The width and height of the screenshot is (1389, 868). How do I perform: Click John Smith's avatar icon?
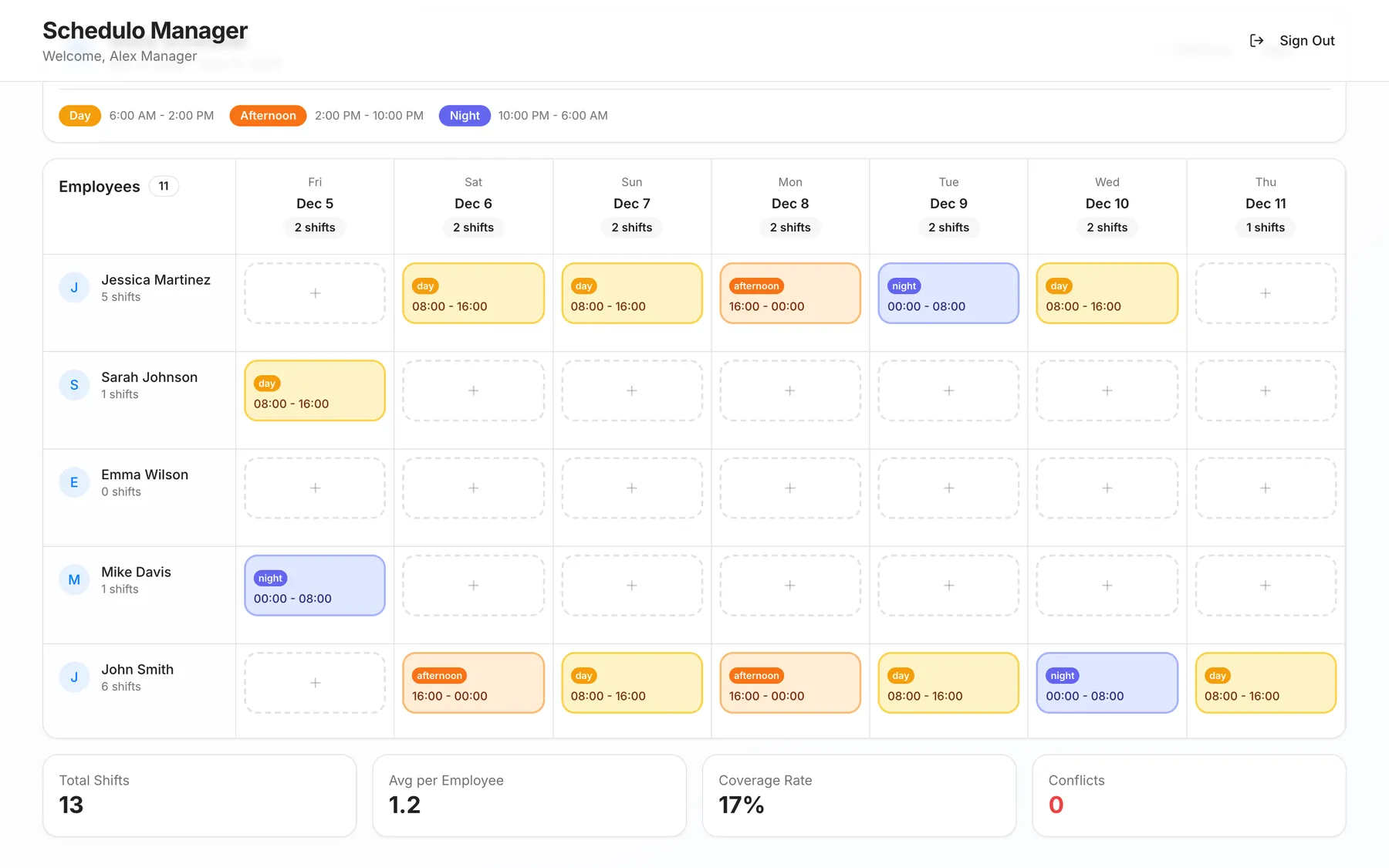click(x=74, y=677)
